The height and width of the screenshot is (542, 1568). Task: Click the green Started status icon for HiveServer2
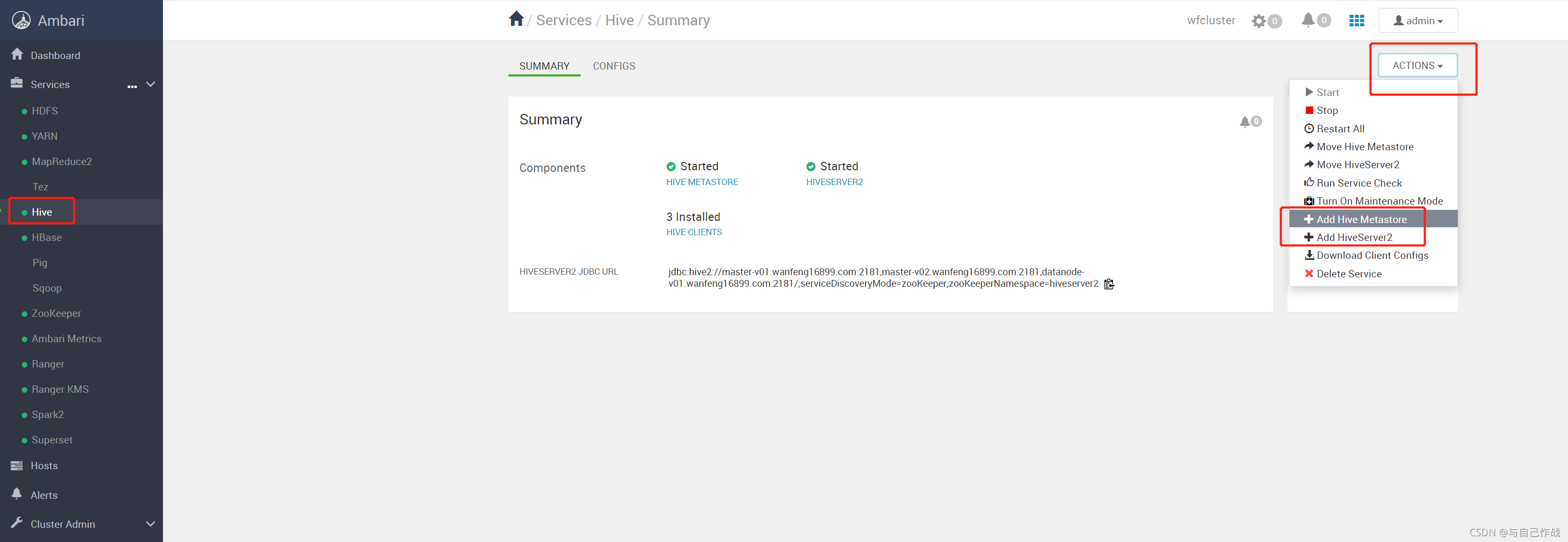pos(811,167)
